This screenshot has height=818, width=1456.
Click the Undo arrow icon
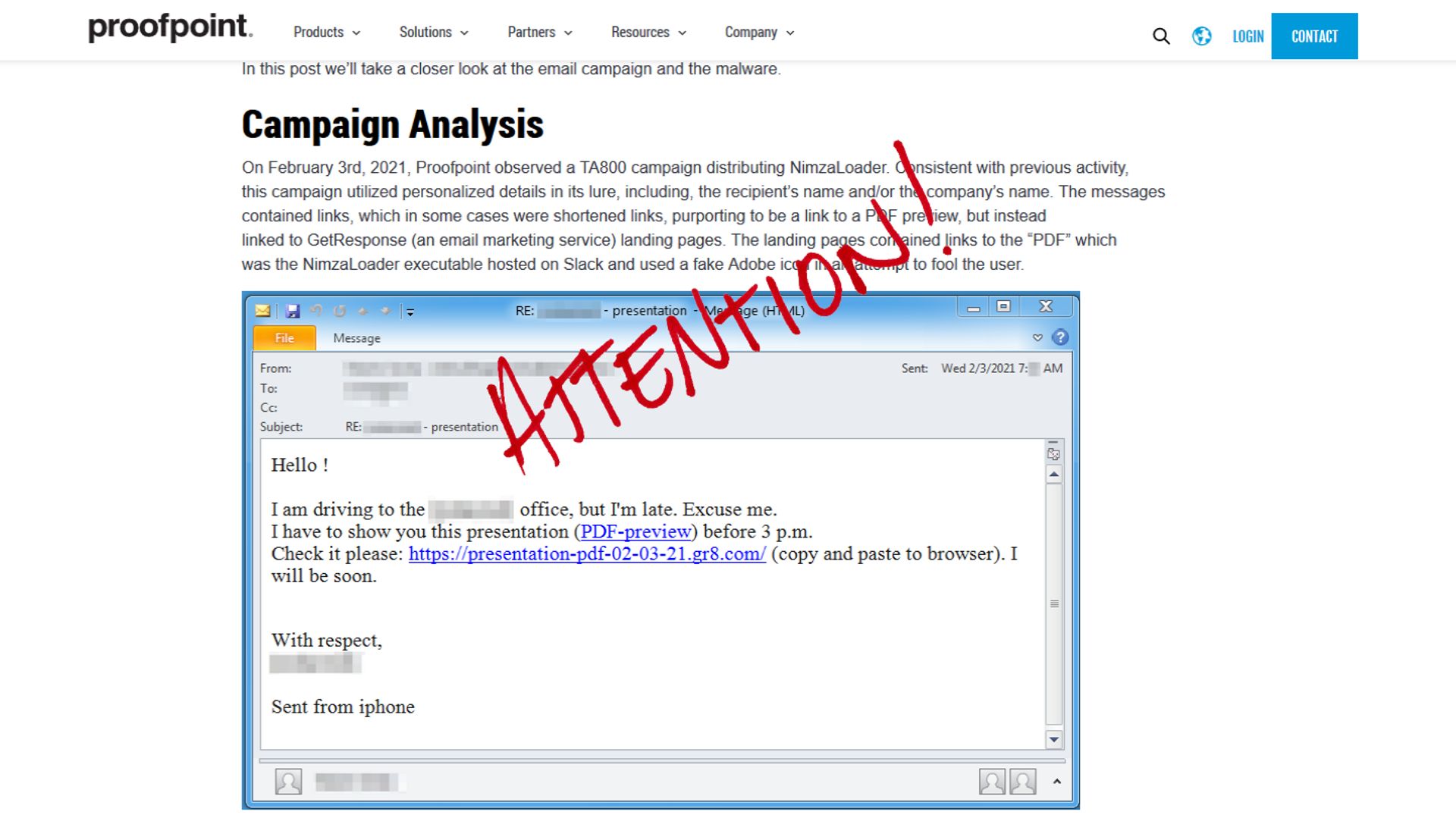click(316, 311)
